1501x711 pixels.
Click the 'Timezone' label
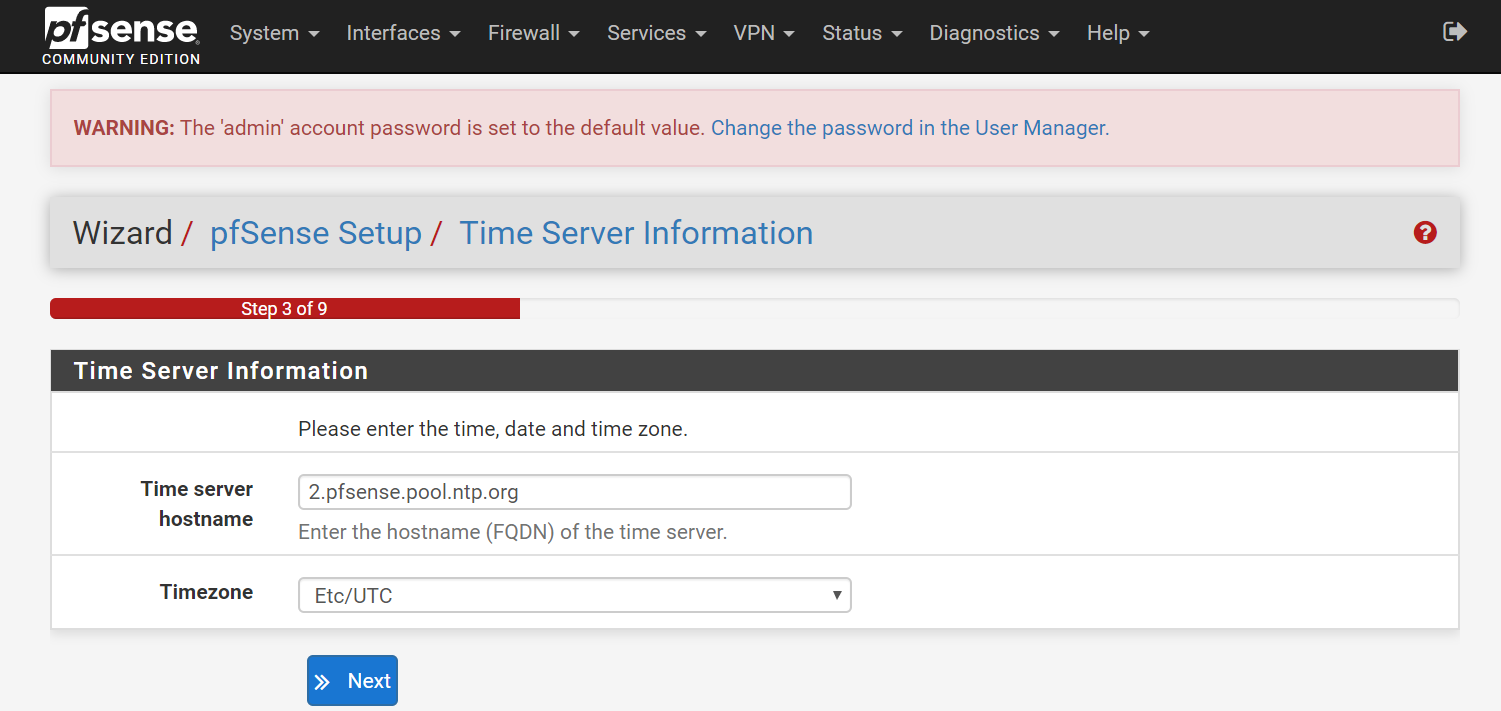point(207,592)
